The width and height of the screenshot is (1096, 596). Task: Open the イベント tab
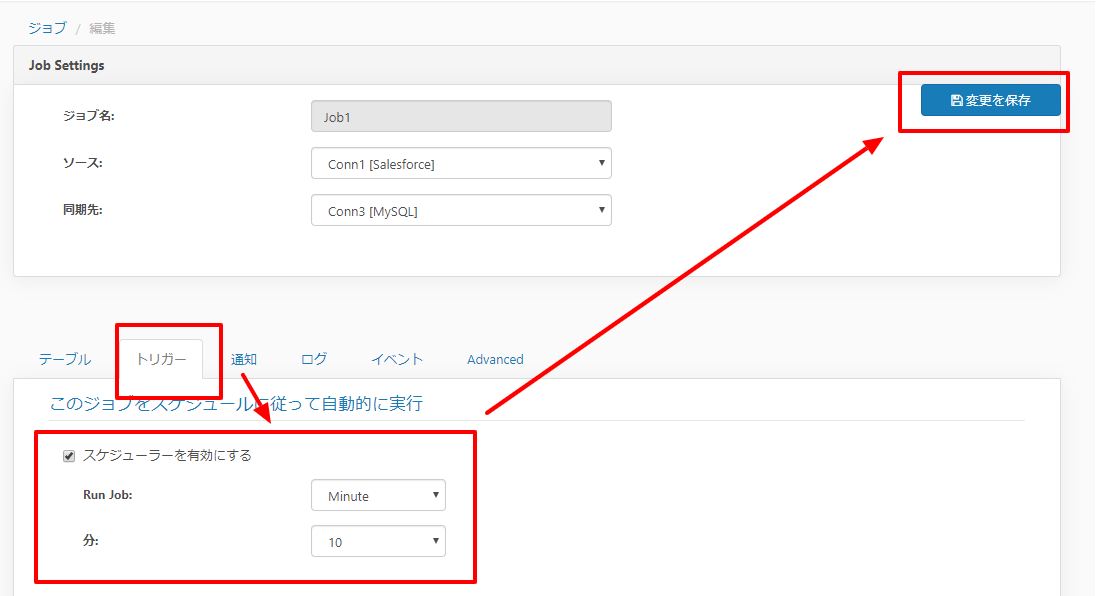(397, 359)
